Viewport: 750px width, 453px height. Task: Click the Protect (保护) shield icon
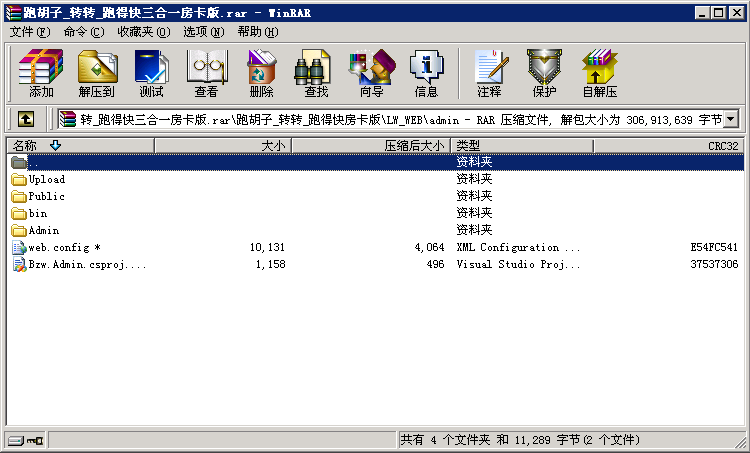click(x=544, y=74)
